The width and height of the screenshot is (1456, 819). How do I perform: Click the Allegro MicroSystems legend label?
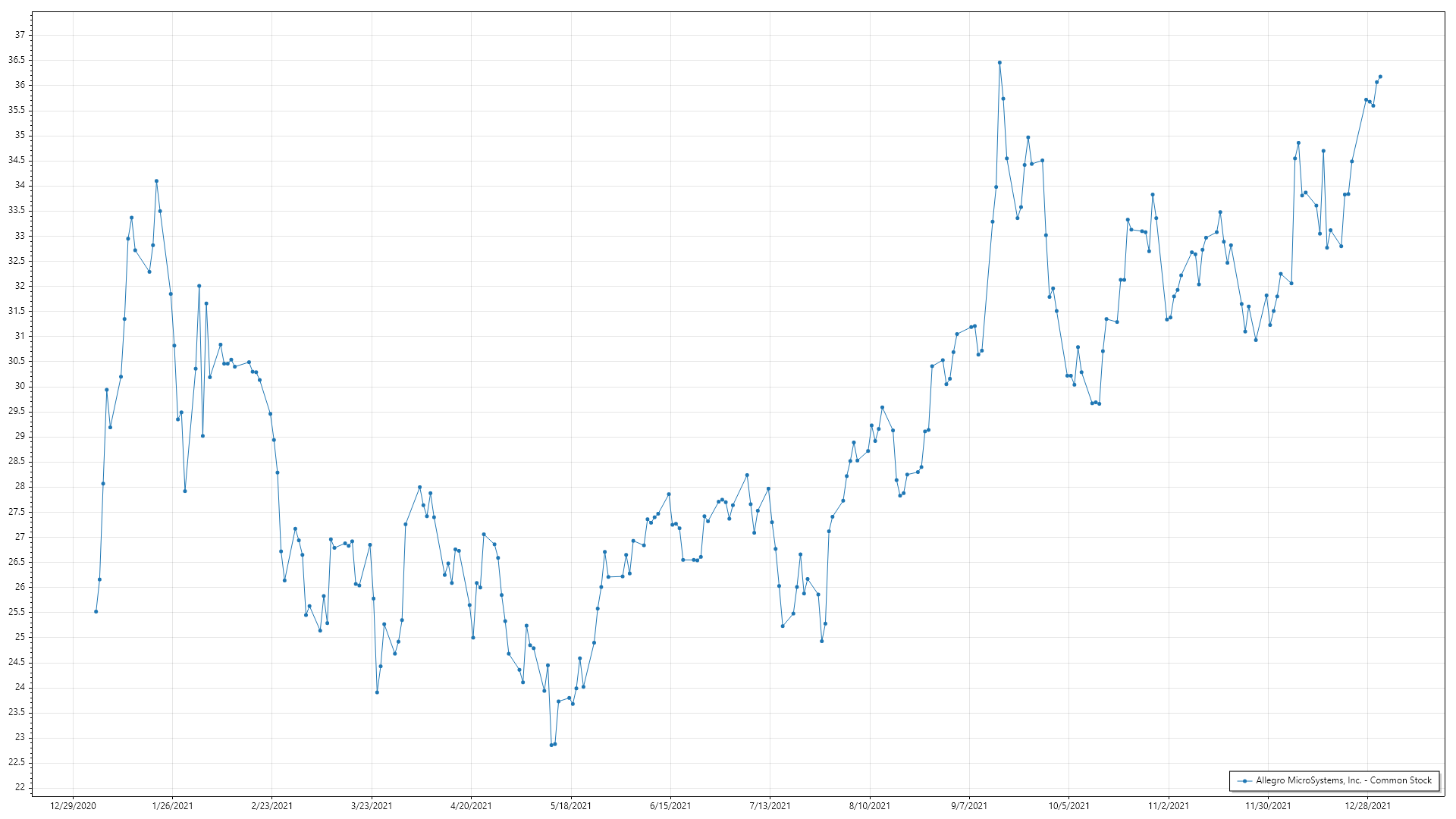[x=1343, y=780]
